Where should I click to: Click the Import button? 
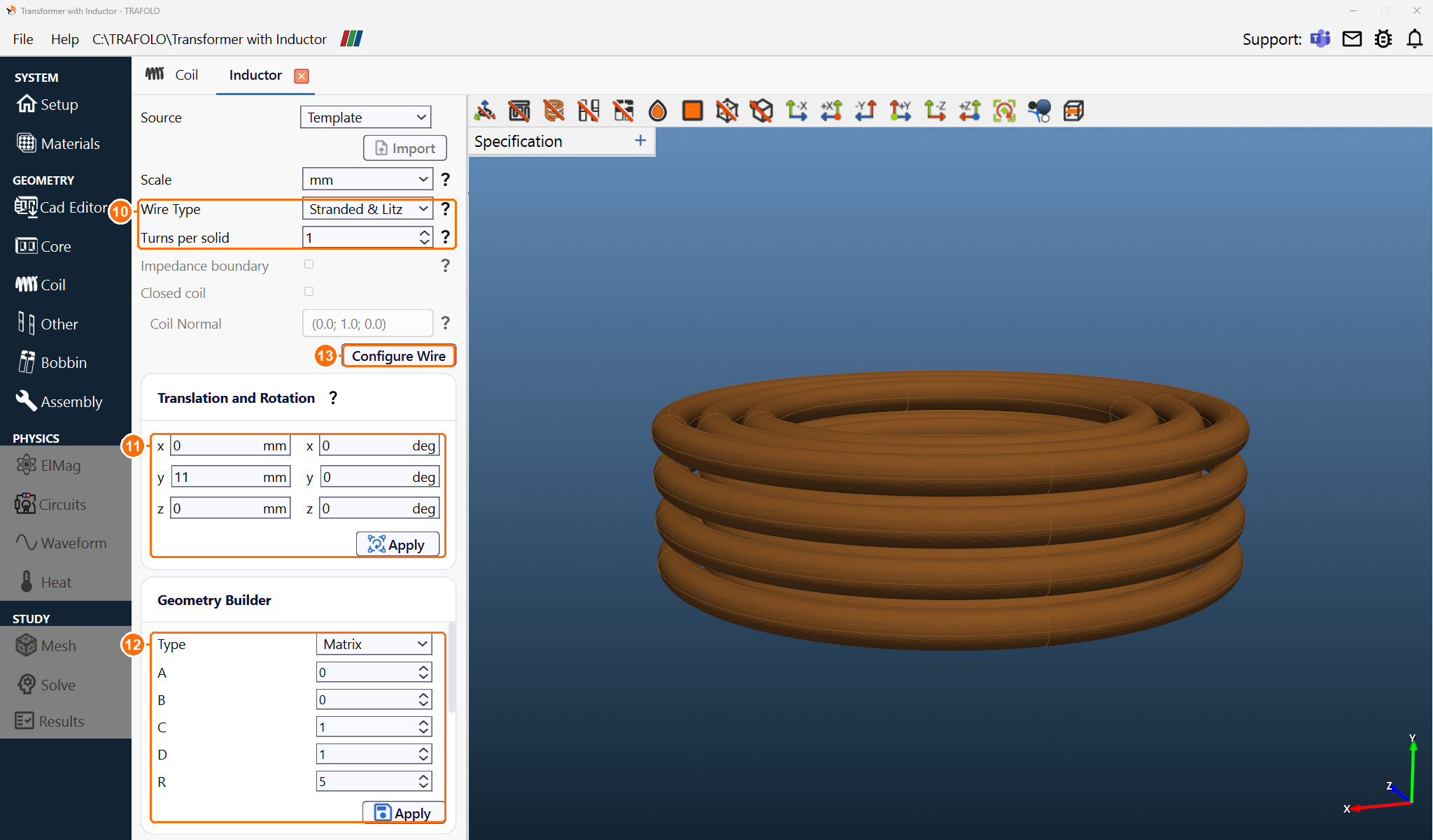coord(405,148)
